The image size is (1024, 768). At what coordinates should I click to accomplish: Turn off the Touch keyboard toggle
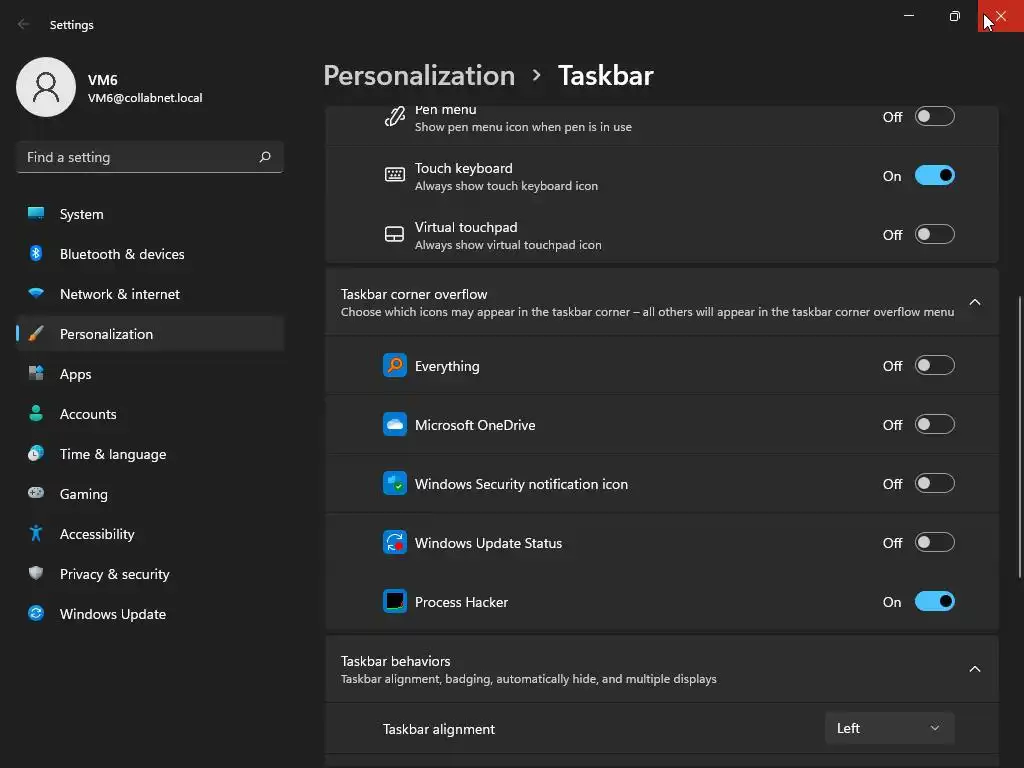tap(934, 176)
